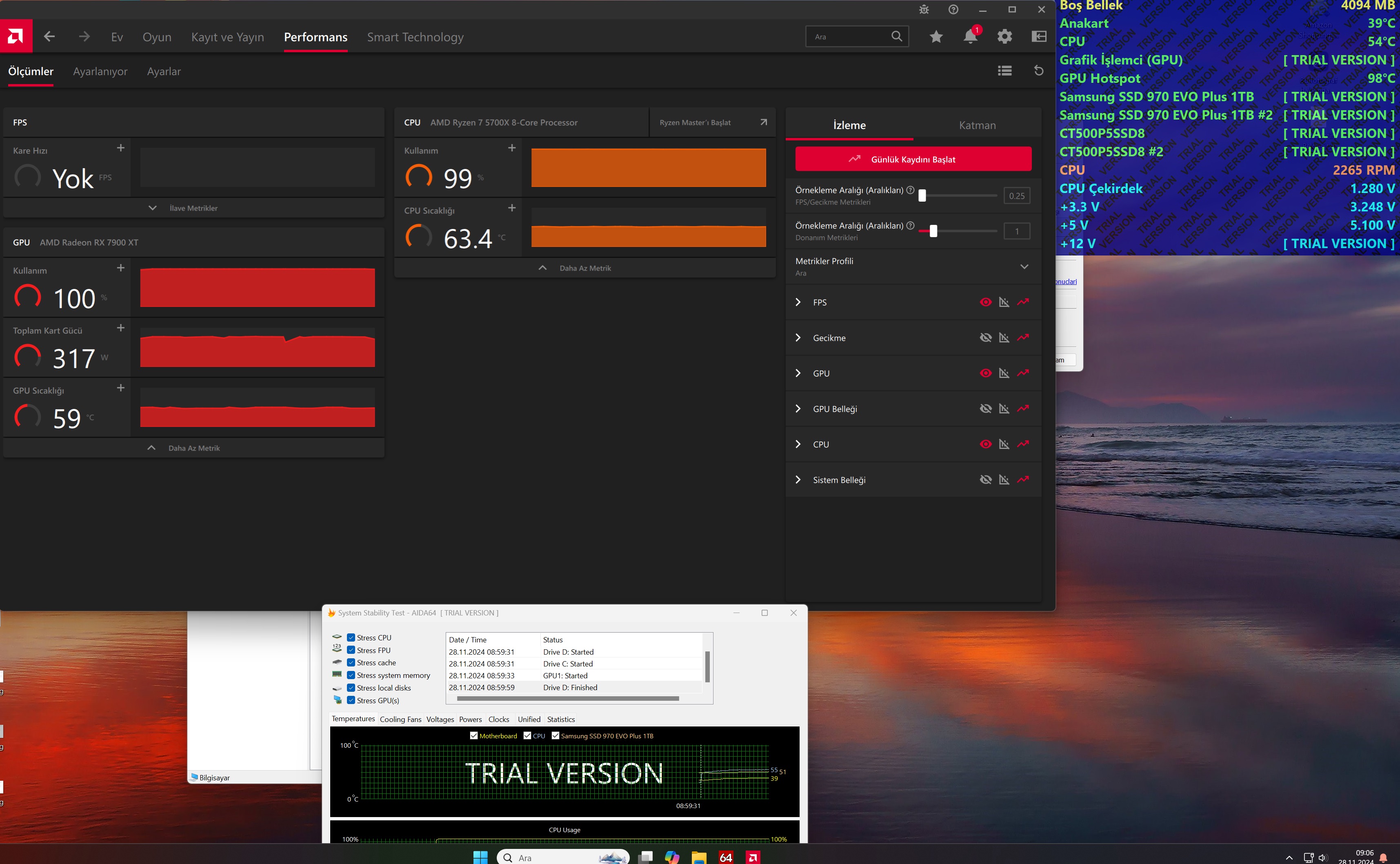This screenshot has width=1400, height=864.
Task: Switch to list view icon
Action: (x=1004, y=71)
